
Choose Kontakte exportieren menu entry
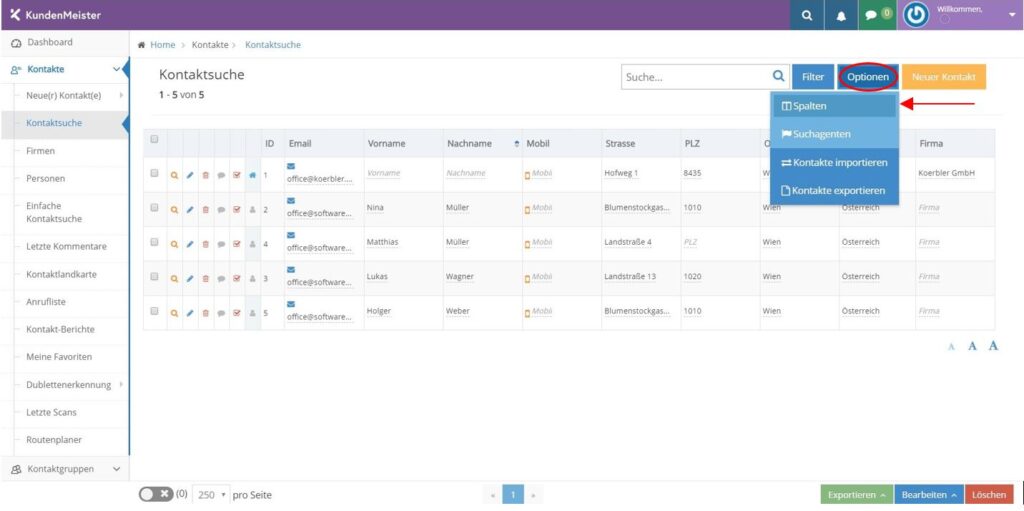point(834,191)
